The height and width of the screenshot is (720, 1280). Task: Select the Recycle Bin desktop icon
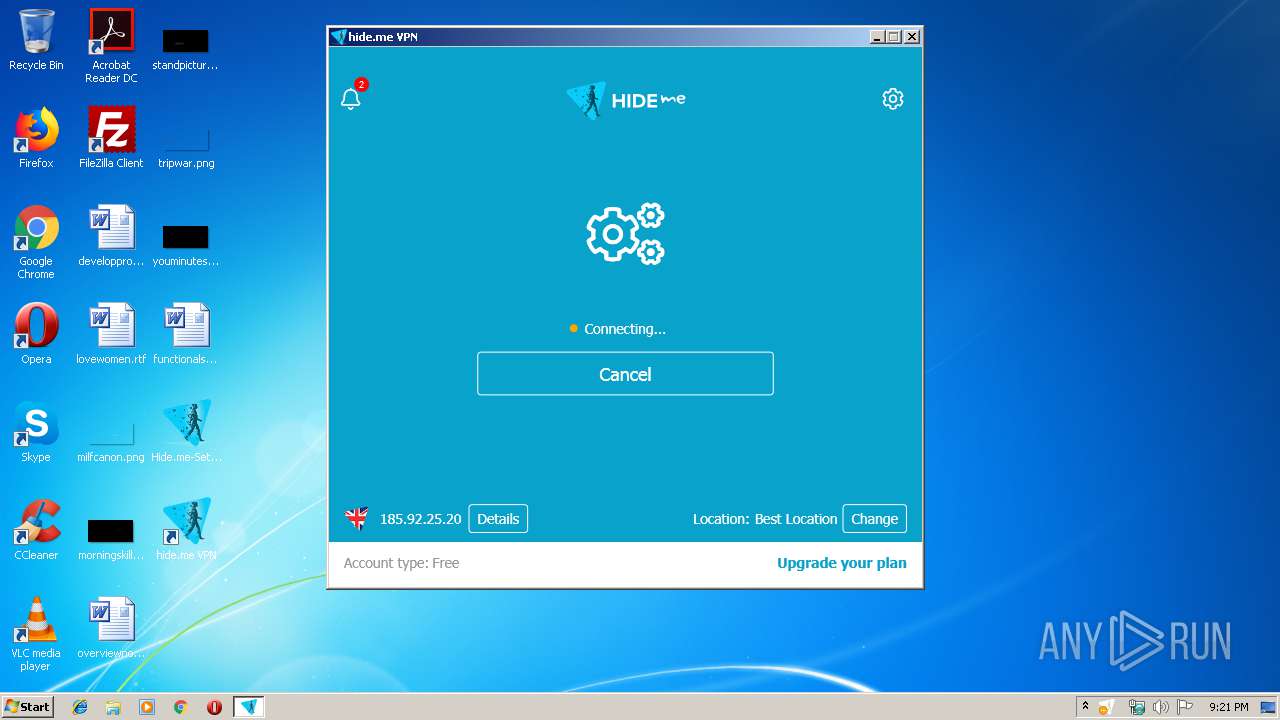point(36,41)
